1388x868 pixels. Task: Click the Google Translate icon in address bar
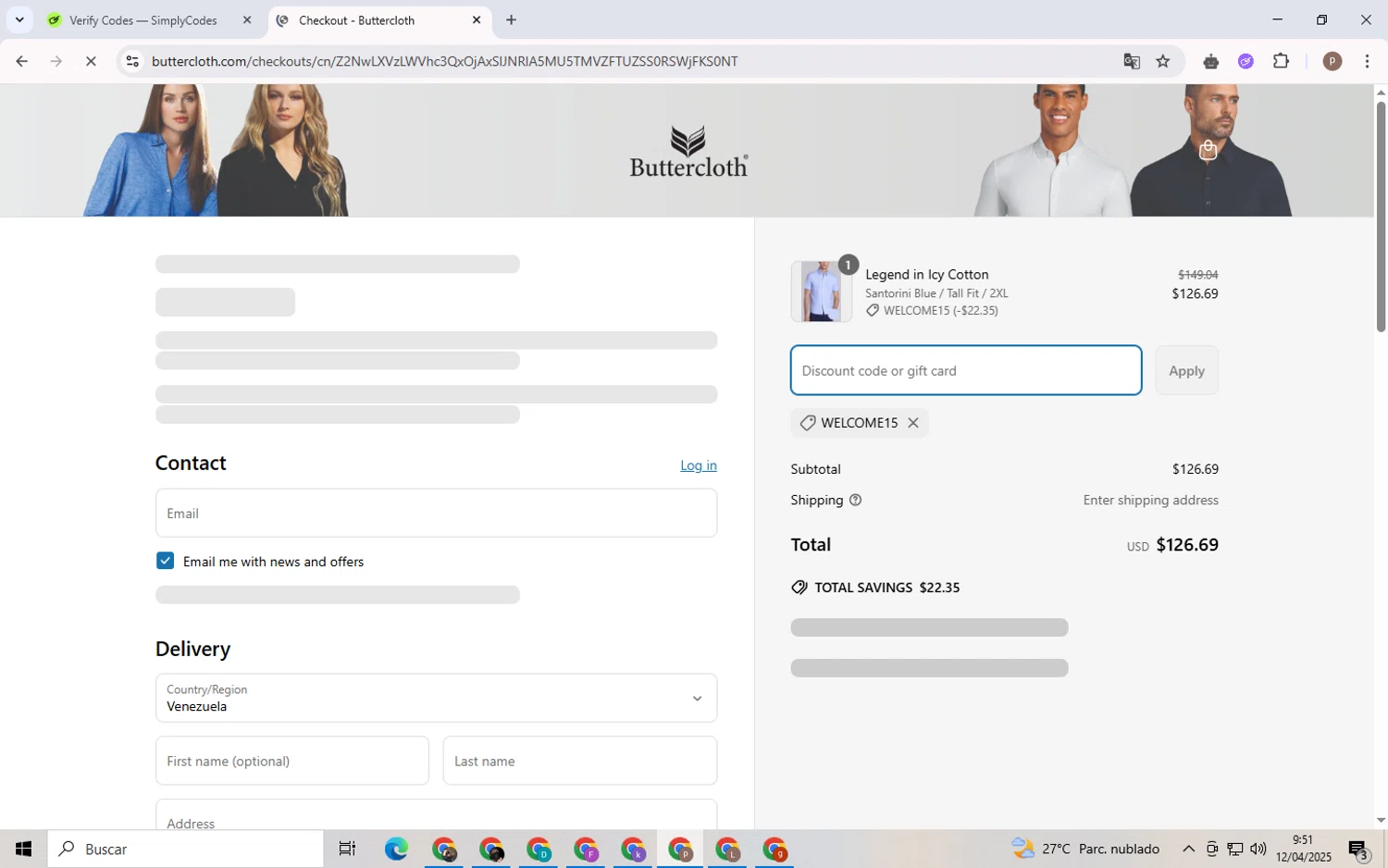(x=1132, y=61)
